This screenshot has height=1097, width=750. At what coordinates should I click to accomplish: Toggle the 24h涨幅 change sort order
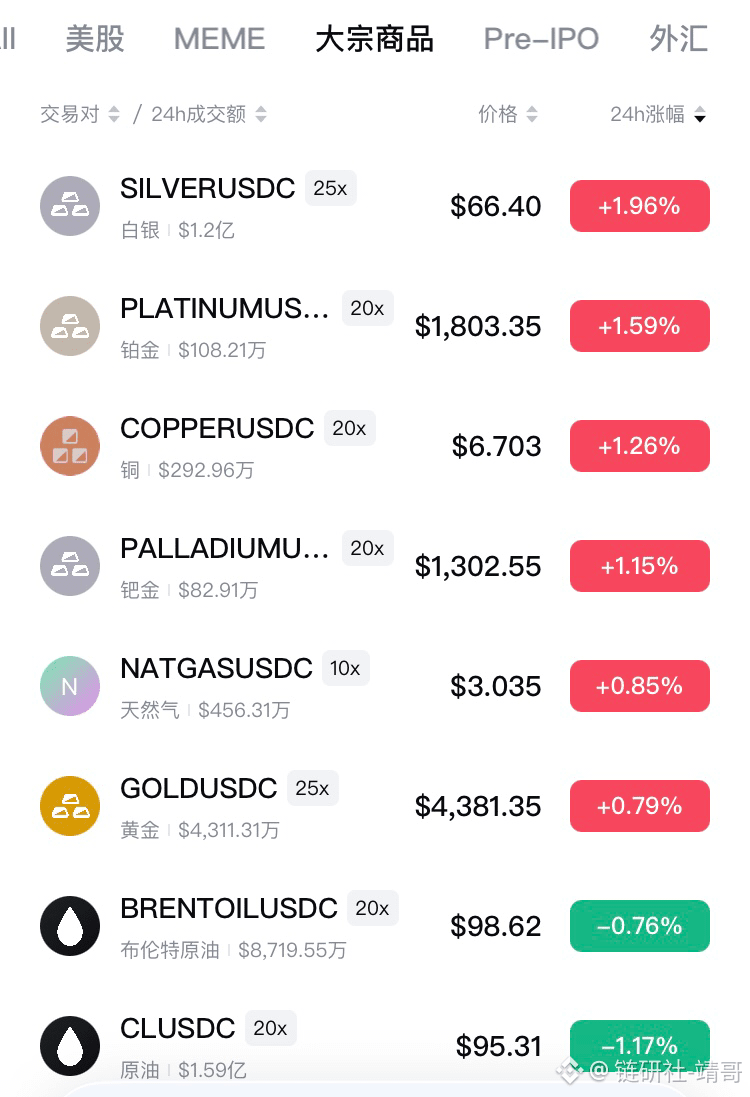coord(700,114)
